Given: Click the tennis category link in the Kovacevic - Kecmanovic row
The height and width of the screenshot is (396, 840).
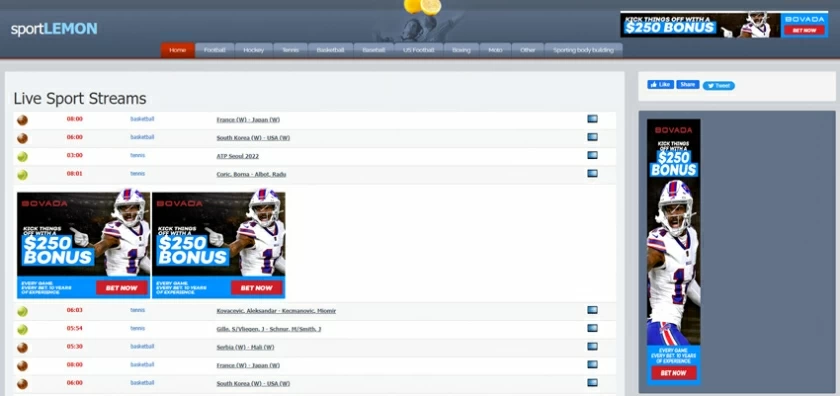Looking at the screenshot, I should point(138,310).
